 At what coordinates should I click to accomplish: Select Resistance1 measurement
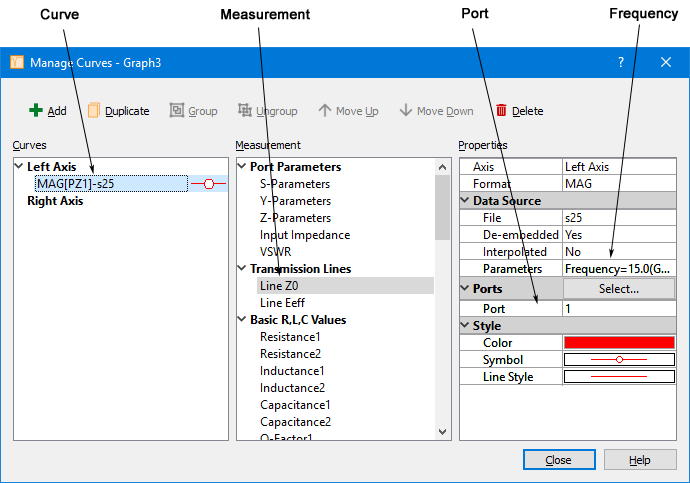pyautogui.click(x=290, y=337)
